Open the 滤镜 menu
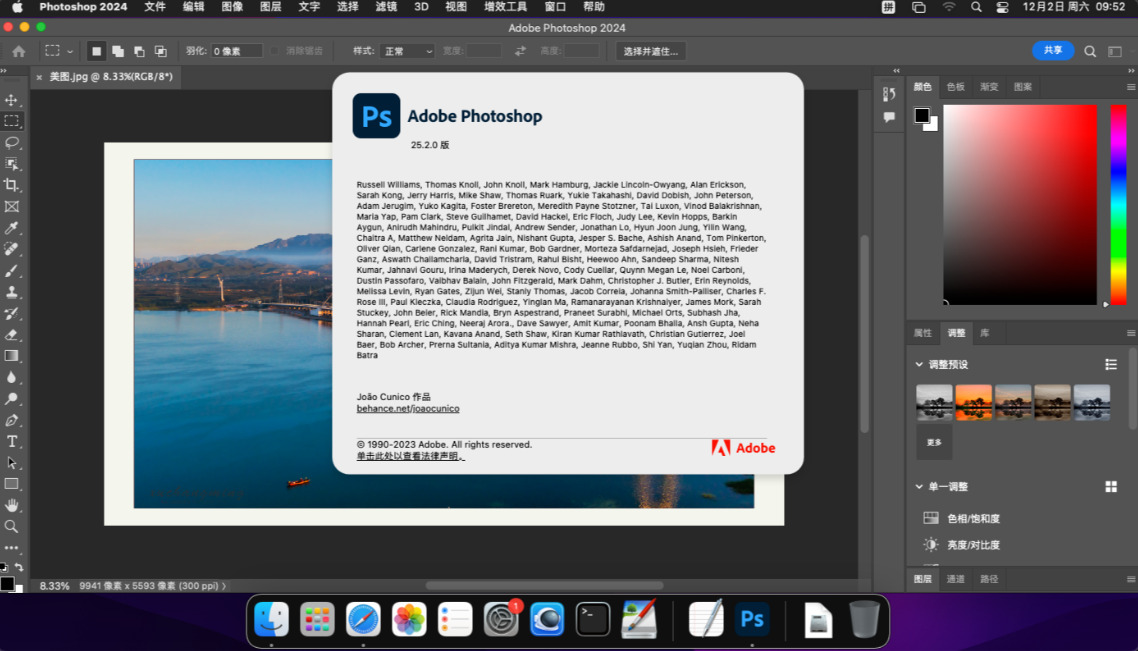The width and height of the screenshot is (1138, 651). point(386,7)
